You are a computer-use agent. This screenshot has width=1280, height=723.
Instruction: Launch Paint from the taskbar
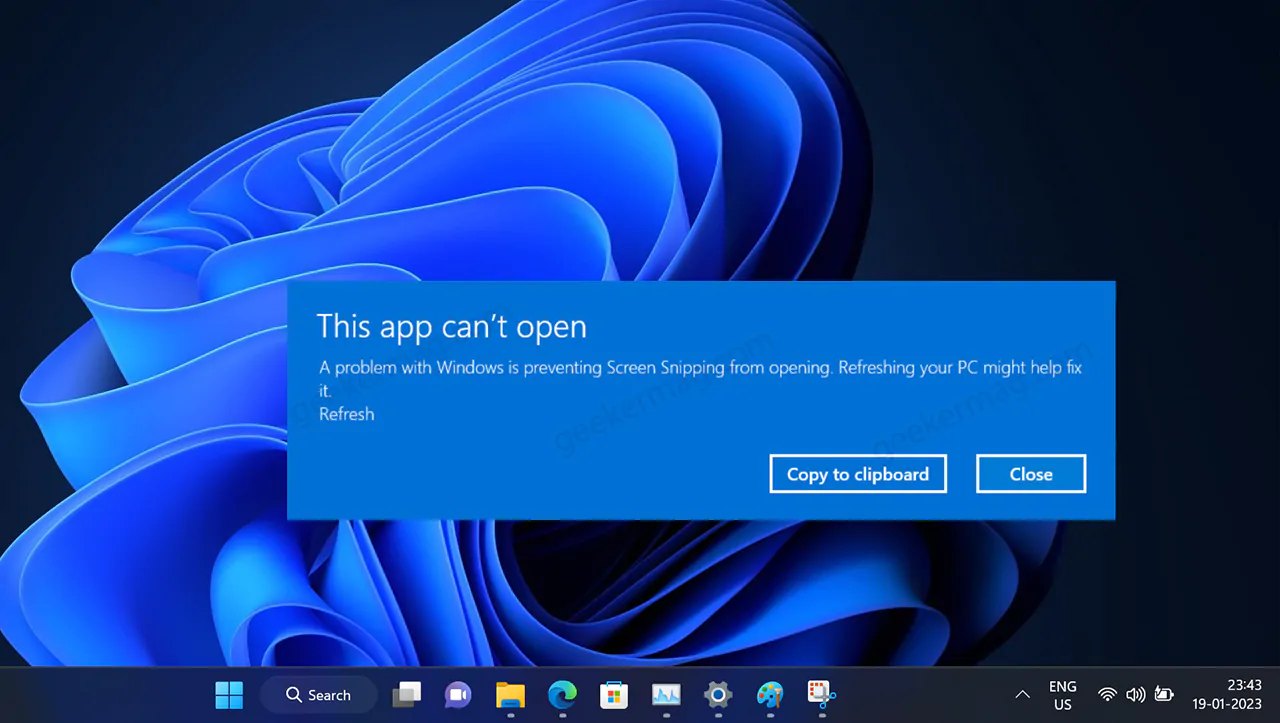(x=770, y=694)
